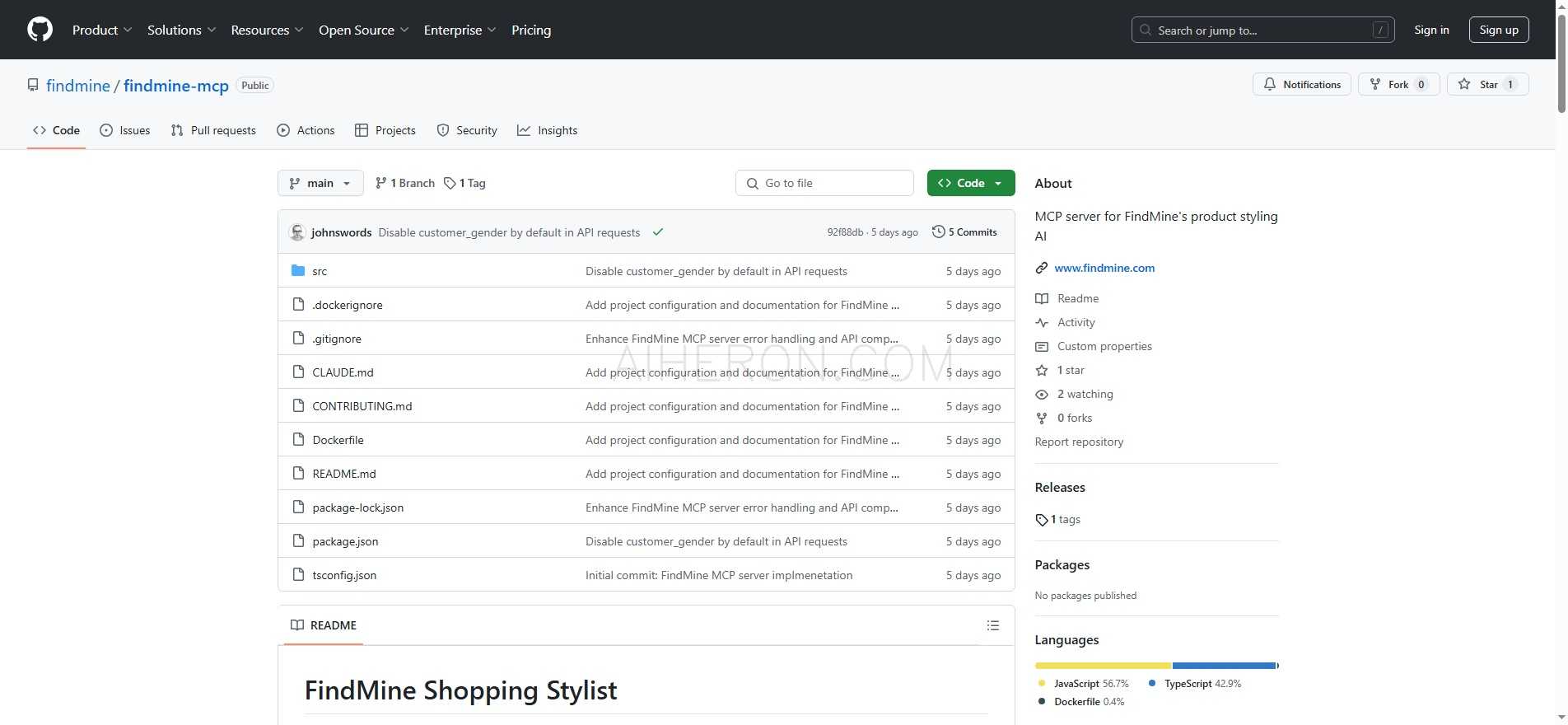Click the Sign in link

1431,30
